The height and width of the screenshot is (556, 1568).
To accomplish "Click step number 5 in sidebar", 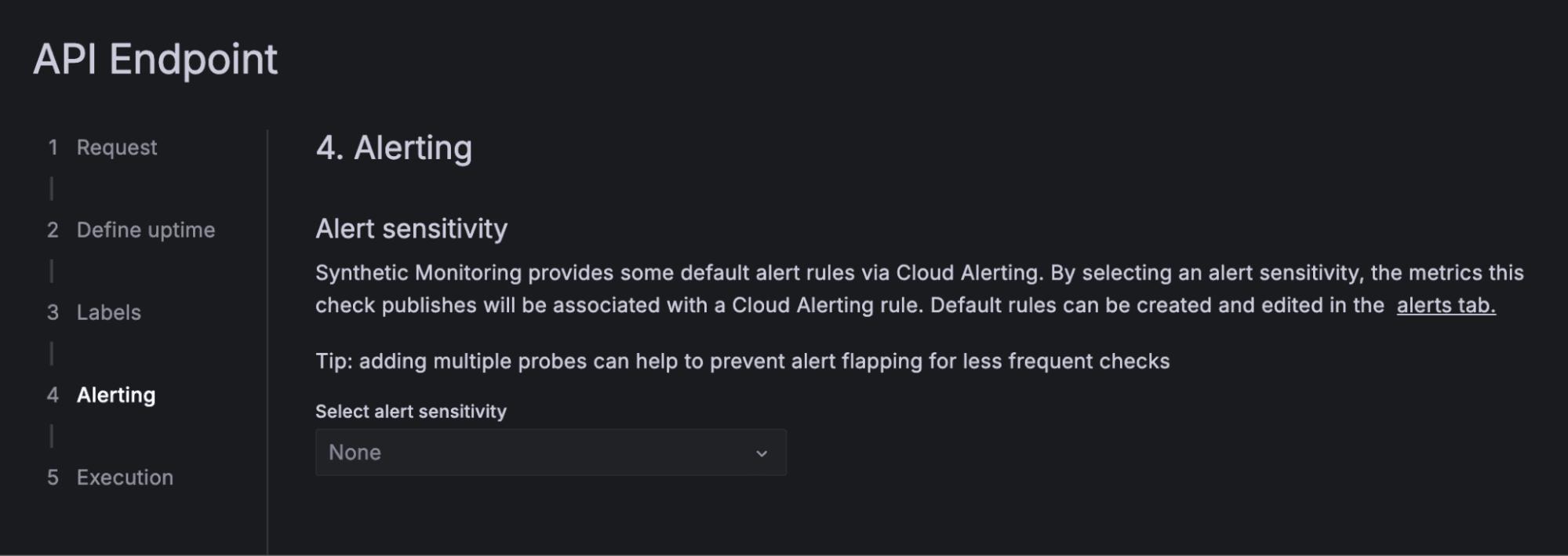I will click(x=52, y=477).
